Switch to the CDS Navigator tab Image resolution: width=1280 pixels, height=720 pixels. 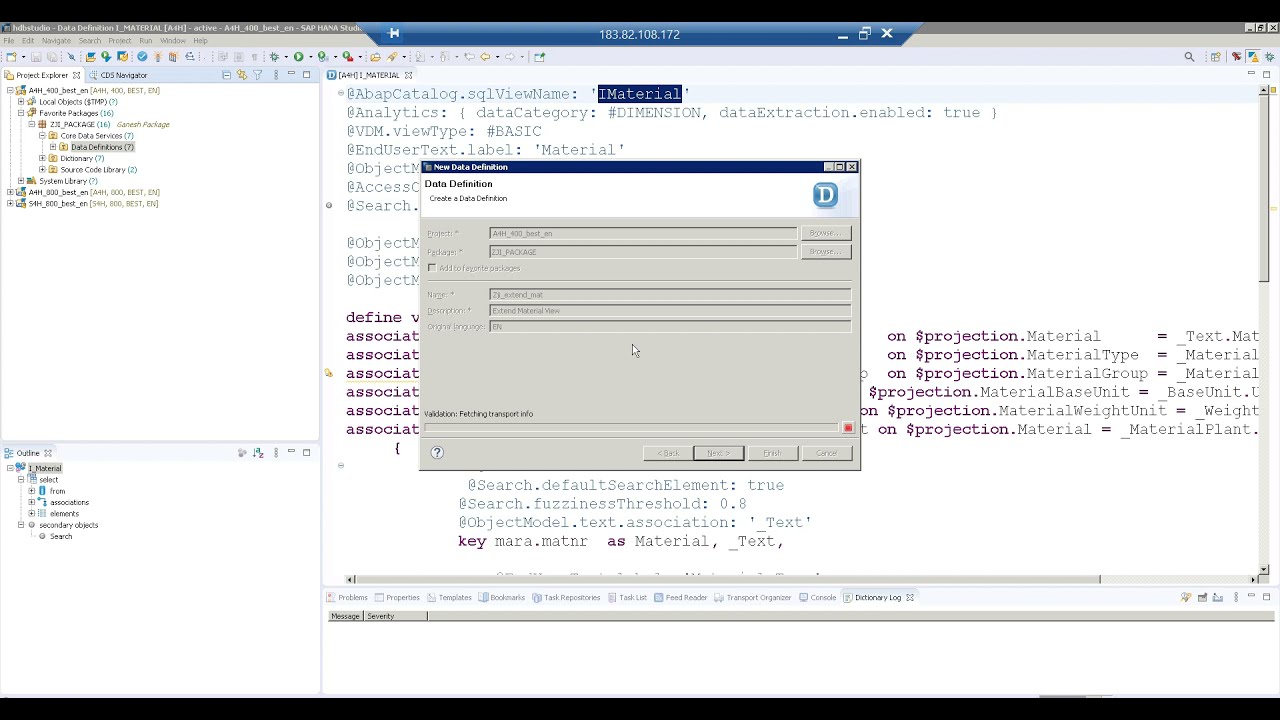[118, 75]
